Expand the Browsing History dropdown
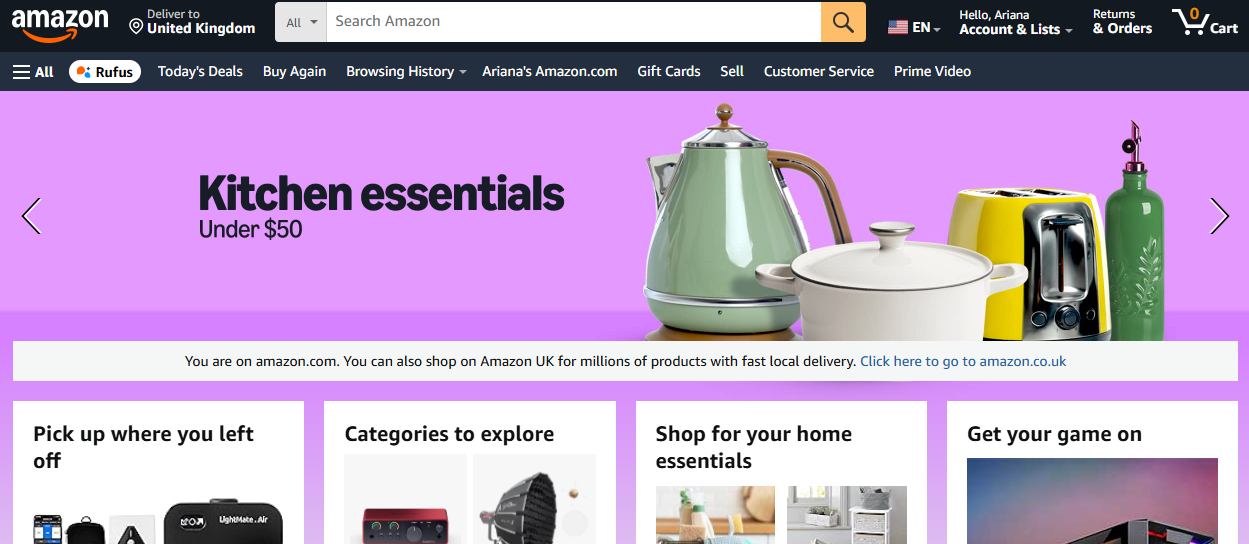 [406, 71]
